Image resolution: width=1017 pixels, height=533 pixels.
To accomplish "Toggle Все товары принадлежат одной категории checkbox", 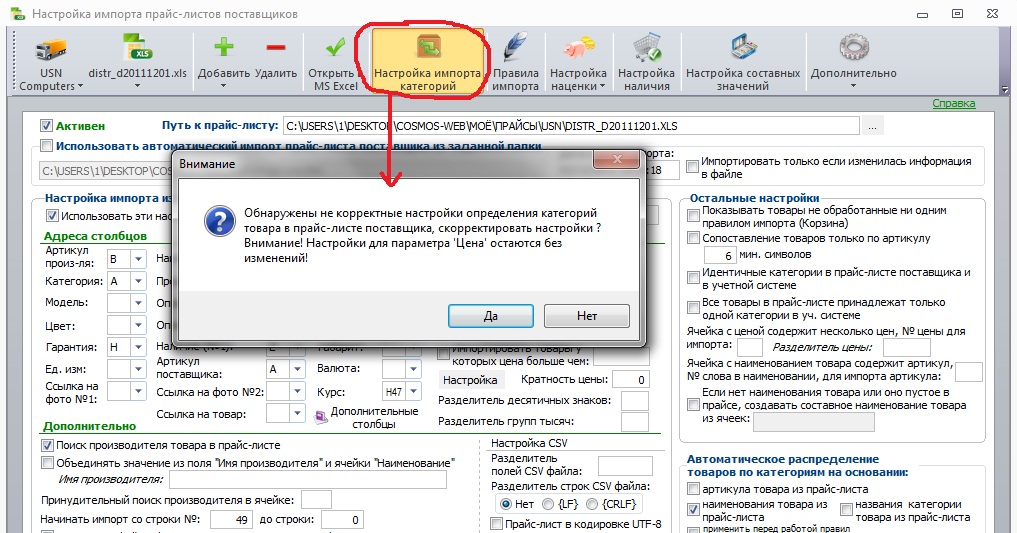I will pyautogui.click(x=693, y=307).
